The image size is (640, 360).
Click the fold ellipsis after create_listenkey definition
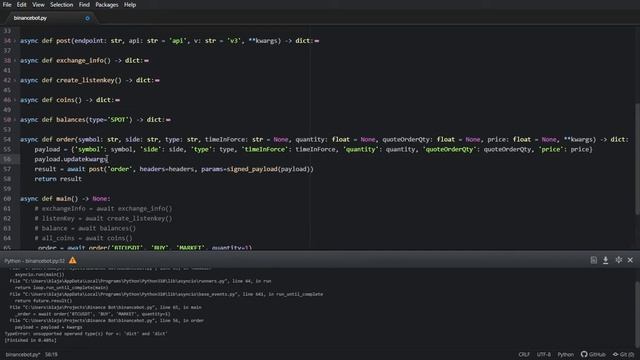click(157, 80)
